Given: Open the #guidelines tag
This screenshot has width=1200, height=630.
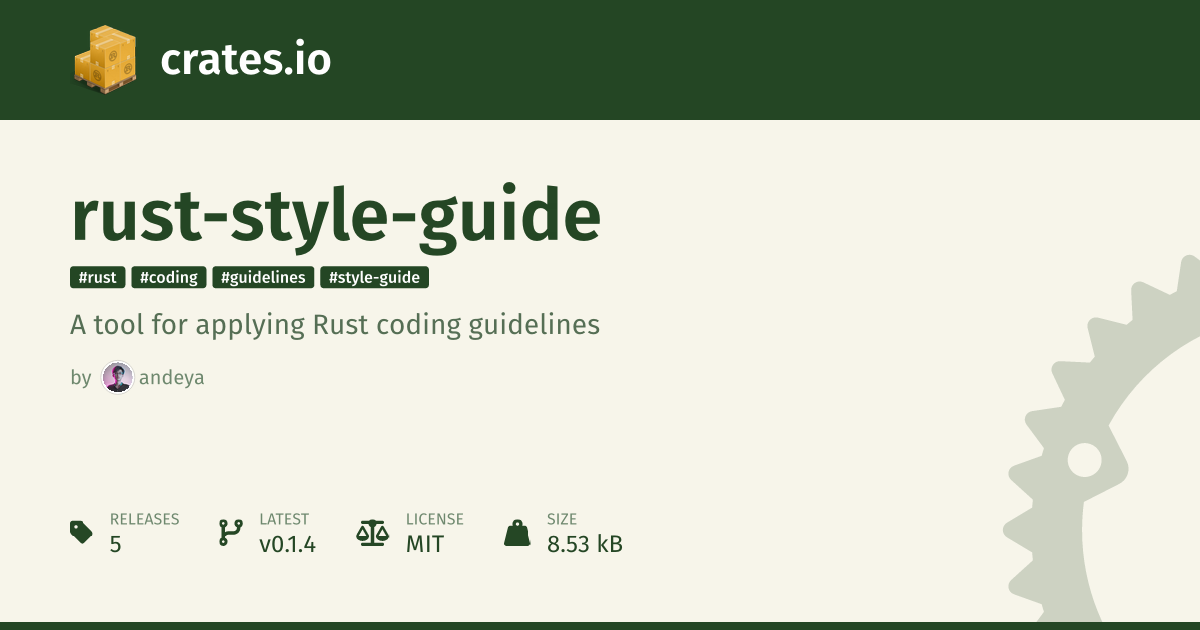Looking at the screenshot, I should tap(263, 278).
